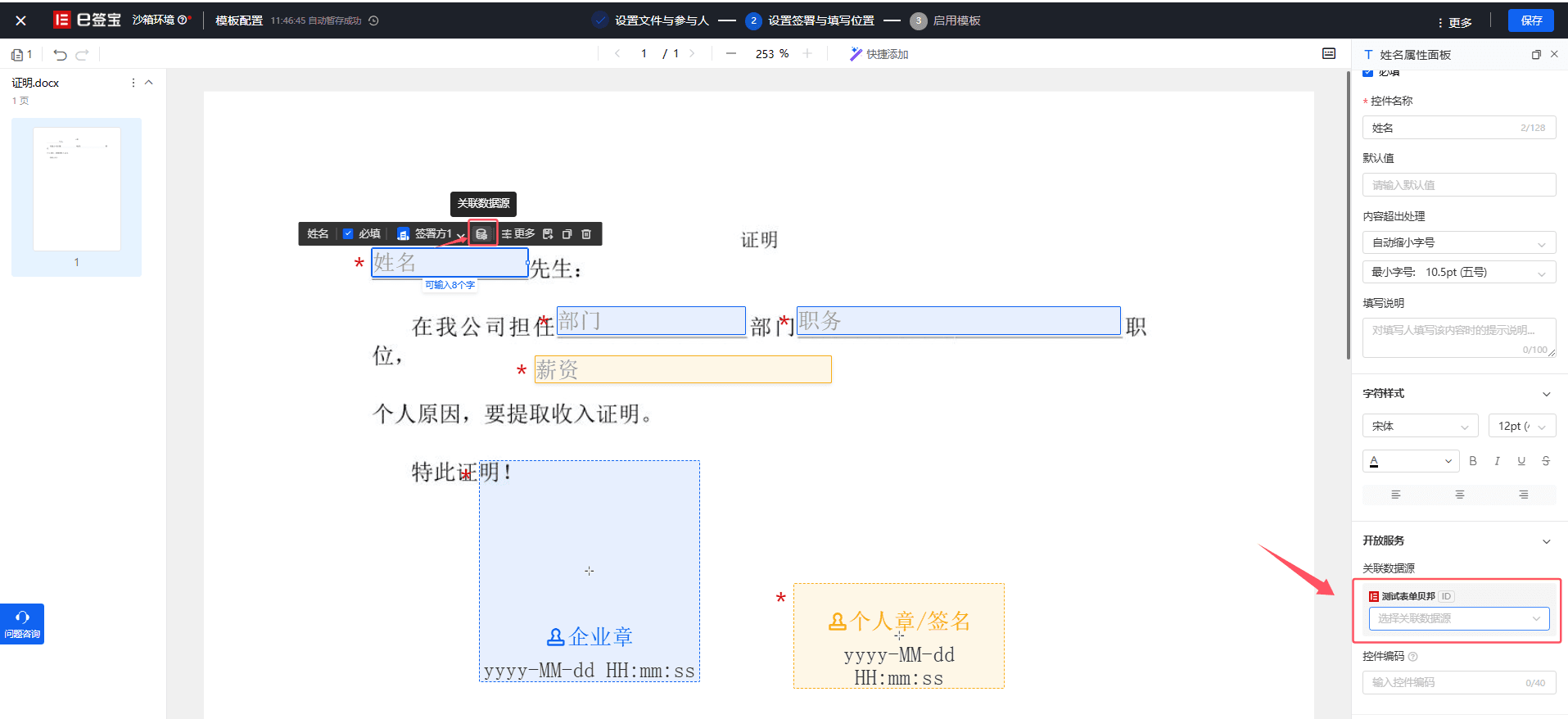Viewport: 1568px width, 719px height.
Task: Open 更多 settings in floating toolbar
Action: click(x=518, y=234)
